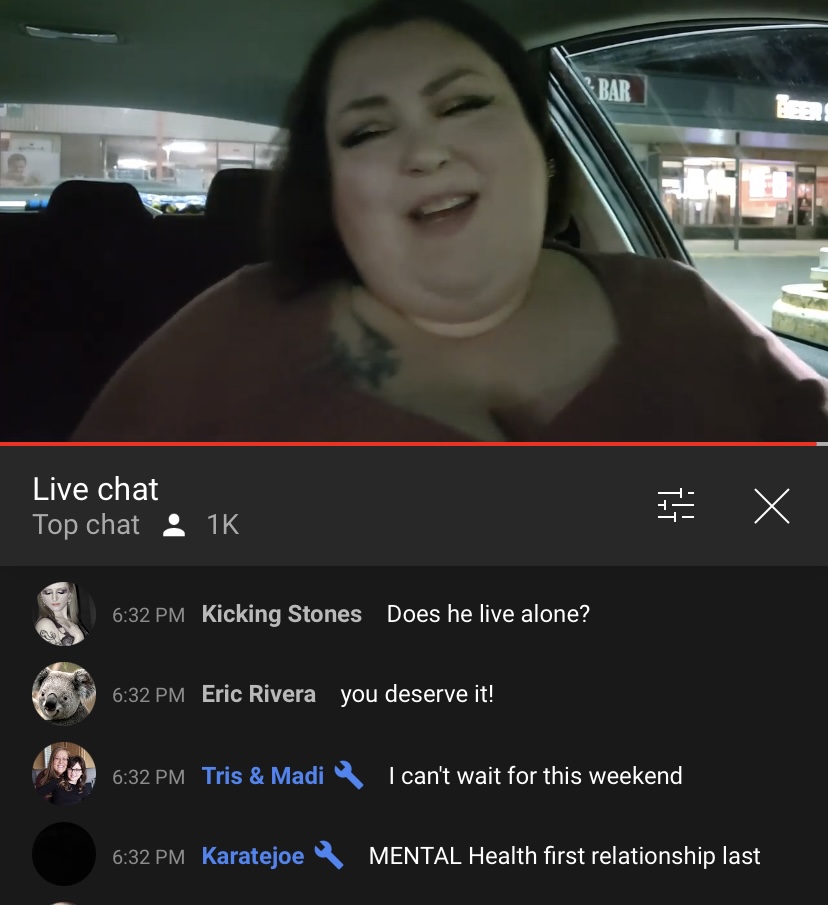This screenshot has width=828, height=905.
Task: Open Eric Rivera koala avatar
Action: coord(63,694)
